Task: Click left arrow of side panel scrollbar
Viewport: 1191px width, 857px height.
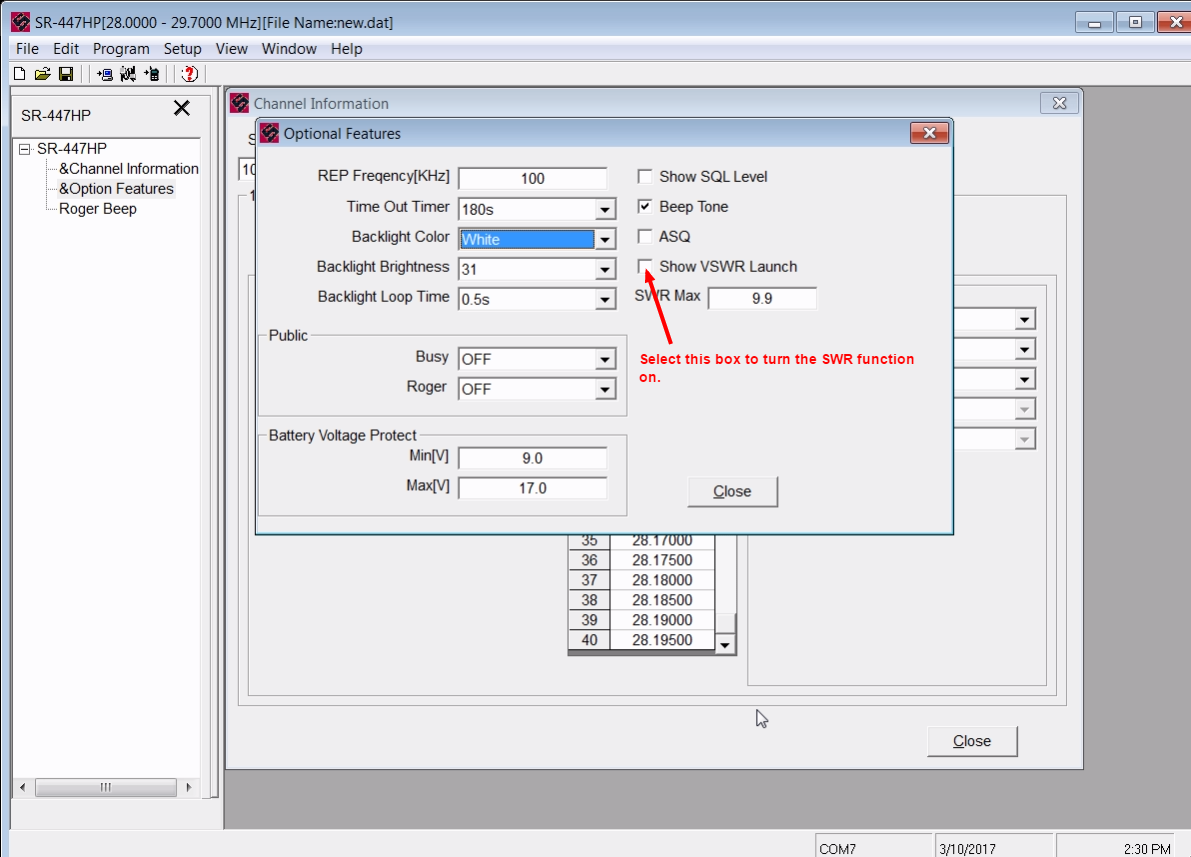Action: [23, 787]
